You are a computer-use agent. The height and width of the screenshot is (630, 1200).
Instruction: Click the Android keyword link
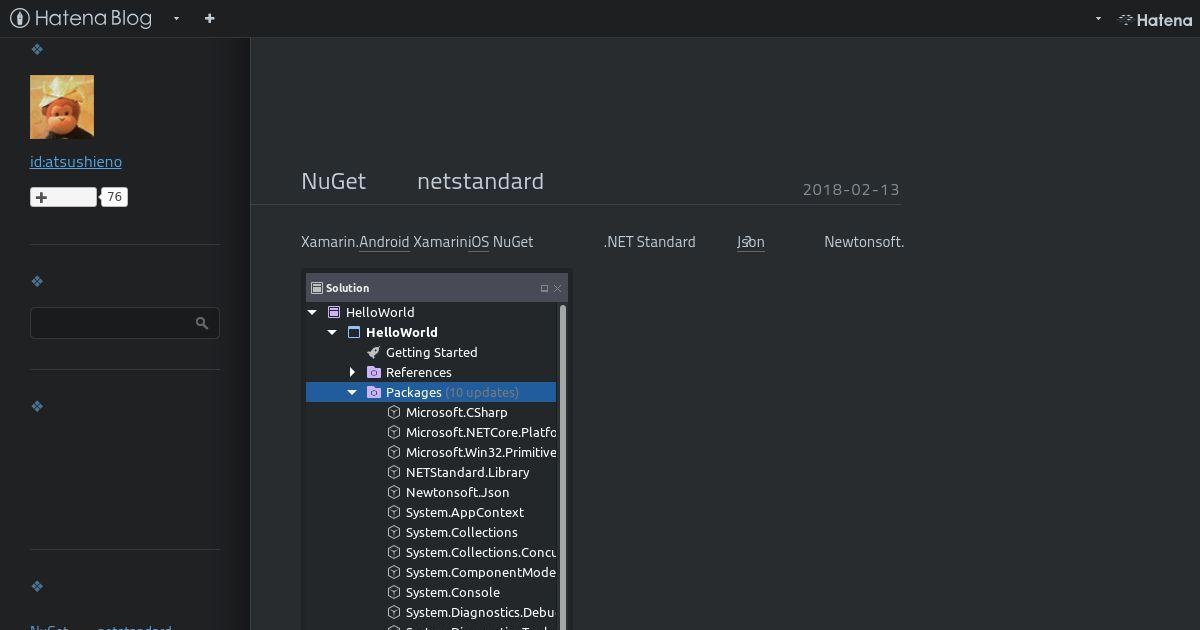(384, 242)
